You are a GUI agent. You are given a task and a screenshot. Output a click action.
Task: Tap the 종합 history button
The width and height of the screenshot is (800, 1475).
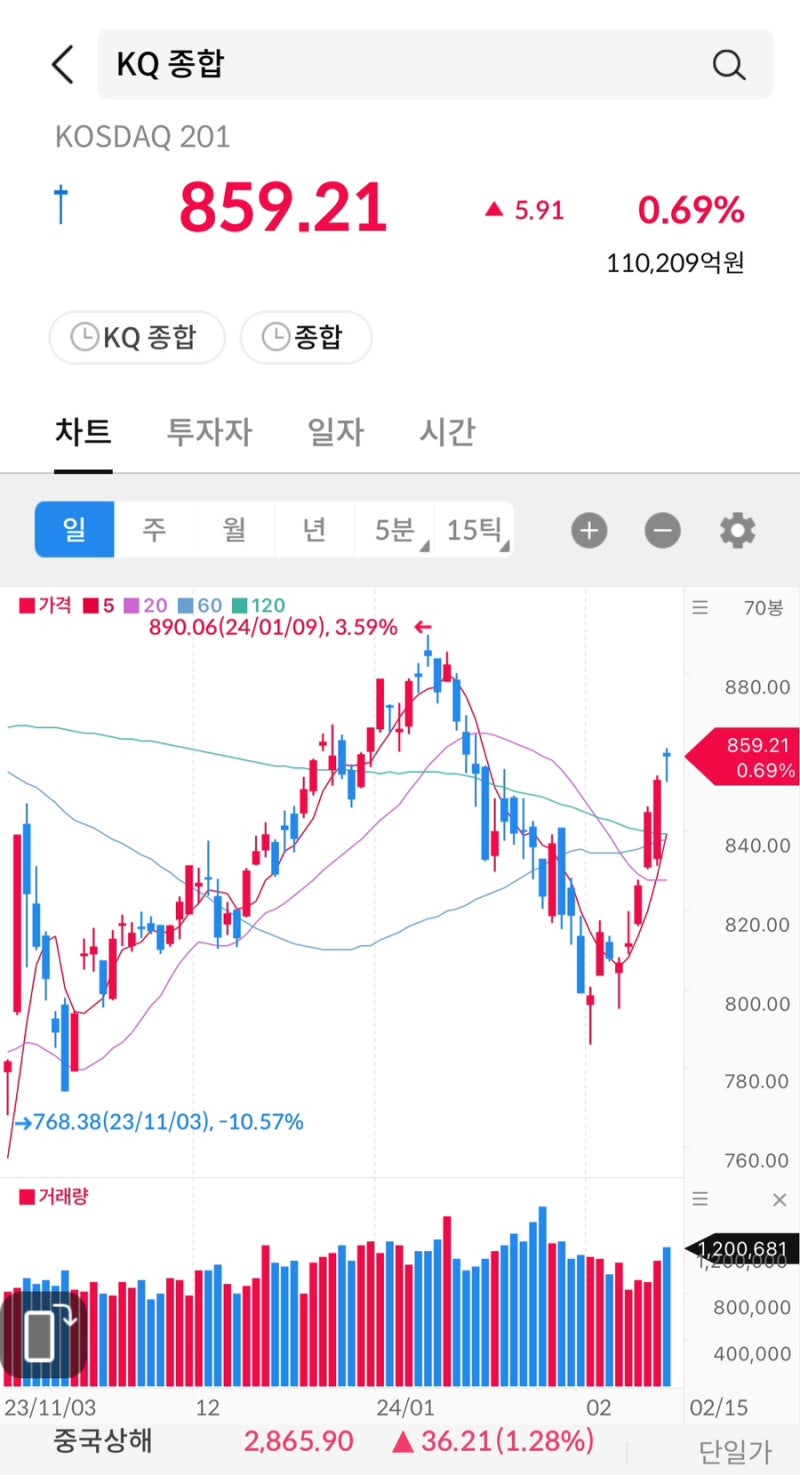tap(306, 337)
